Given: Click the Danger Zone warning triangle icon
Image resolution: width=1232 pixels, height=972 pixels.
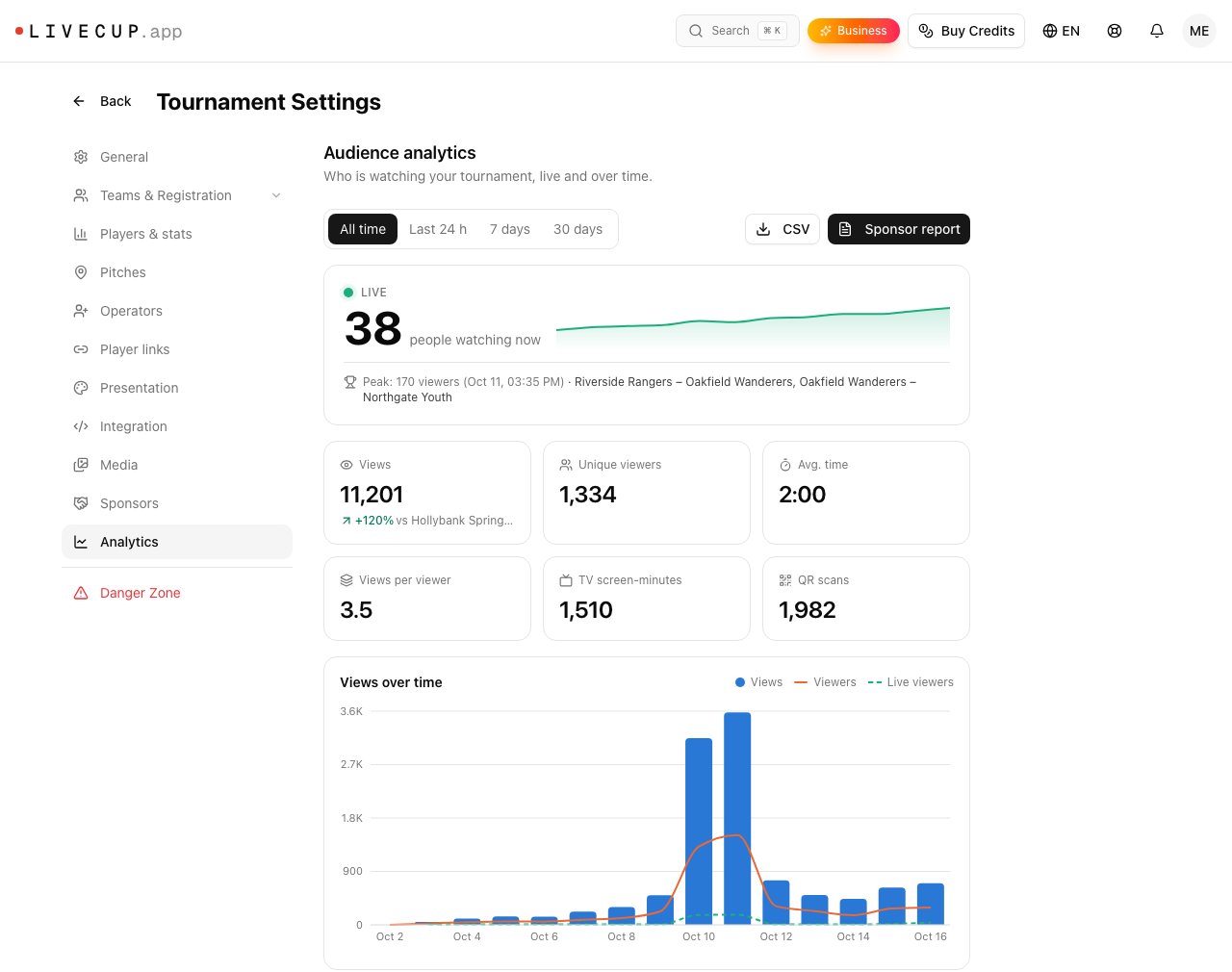Looking at the screenshot, I should [81, 593].
